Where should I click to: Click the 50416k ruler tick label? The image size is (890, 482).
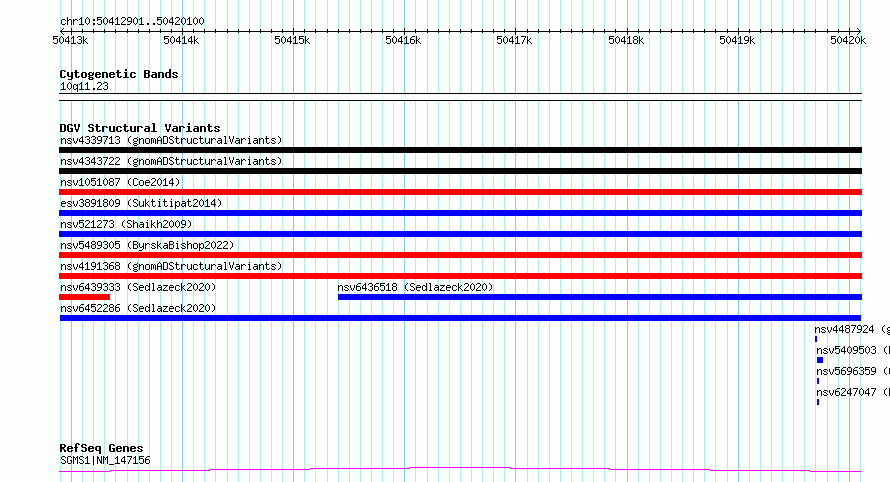coord(403,40)
